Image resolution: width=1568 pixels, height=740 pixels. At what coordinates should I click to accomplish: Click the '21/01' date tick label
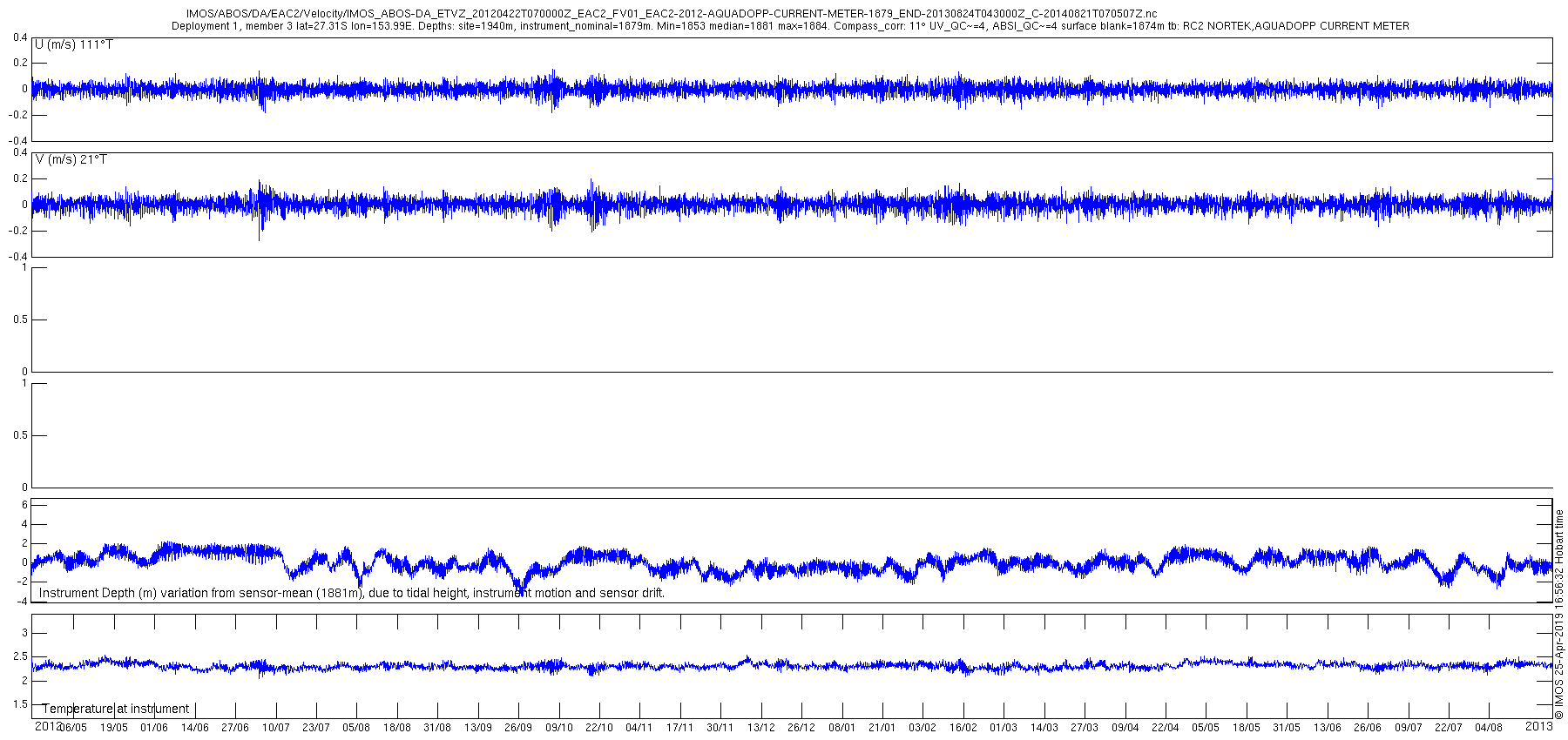[x=882, y=728]
